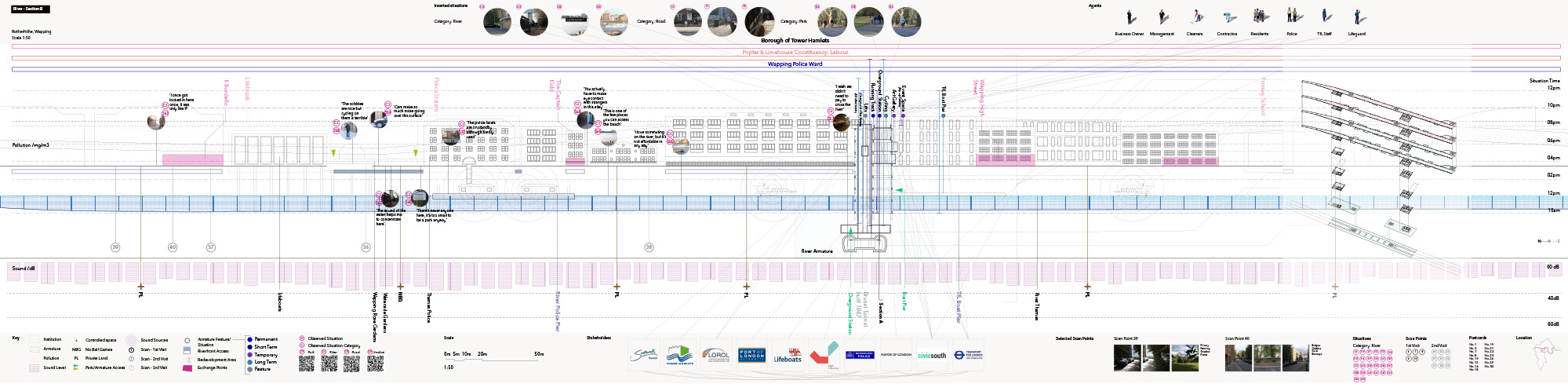
Task: Click scan point marker 39
Action: (x=115, y=247)
